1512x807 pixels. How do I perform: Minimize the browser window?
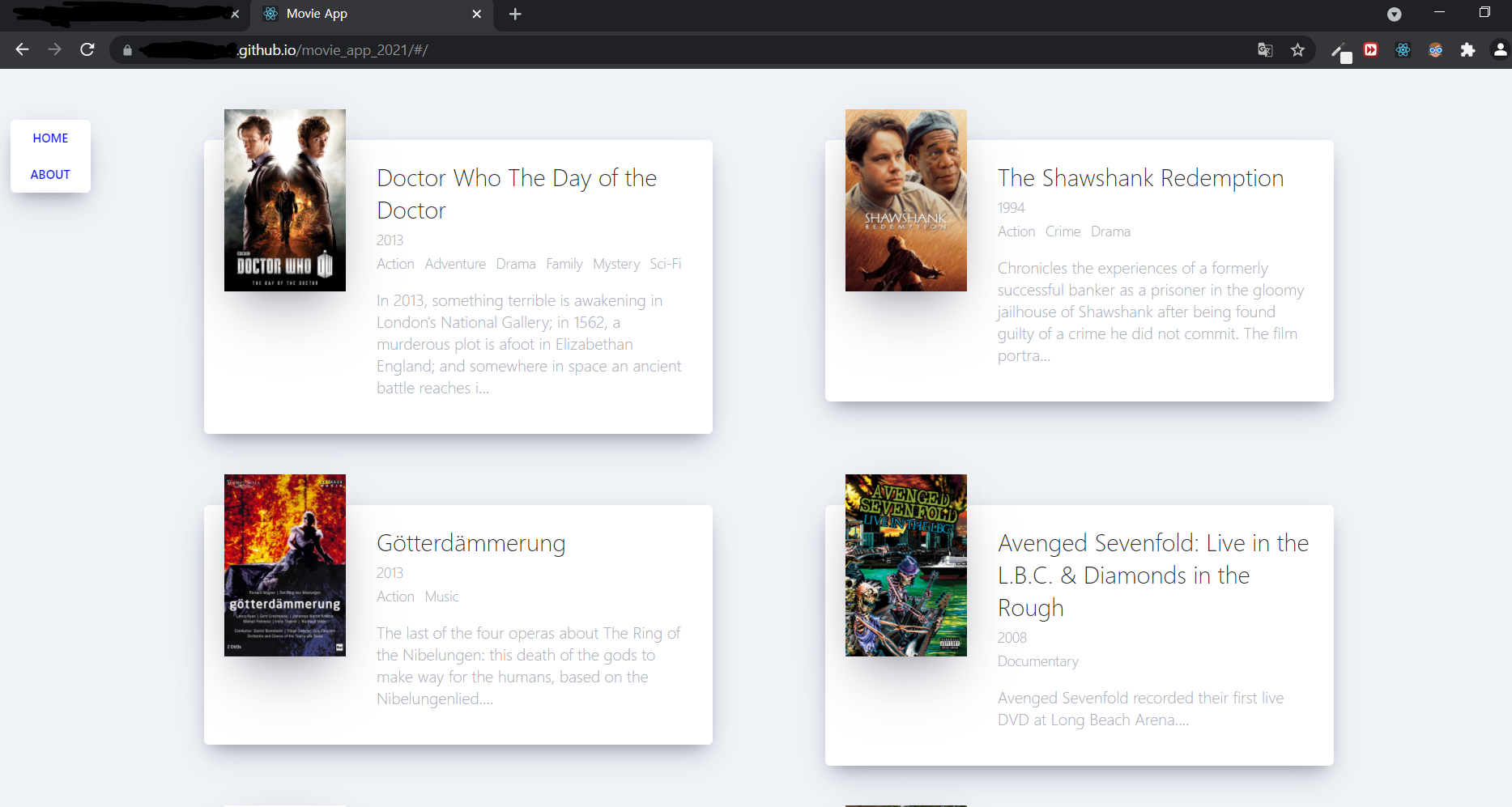[x=1439, y=12]
